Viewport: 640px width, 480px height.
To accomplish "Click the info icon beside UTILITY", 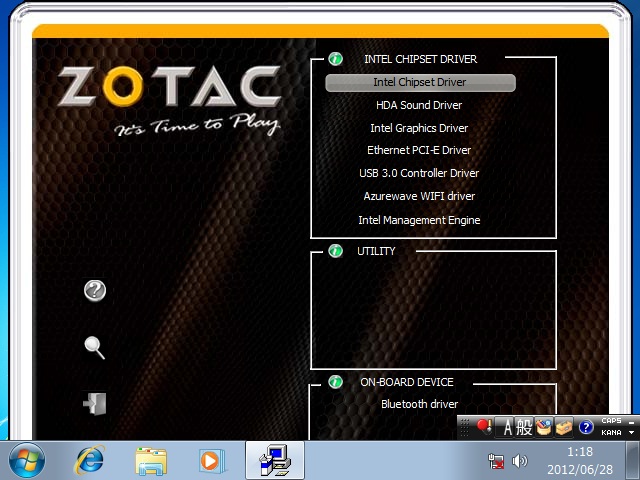I will pos(336,251).
